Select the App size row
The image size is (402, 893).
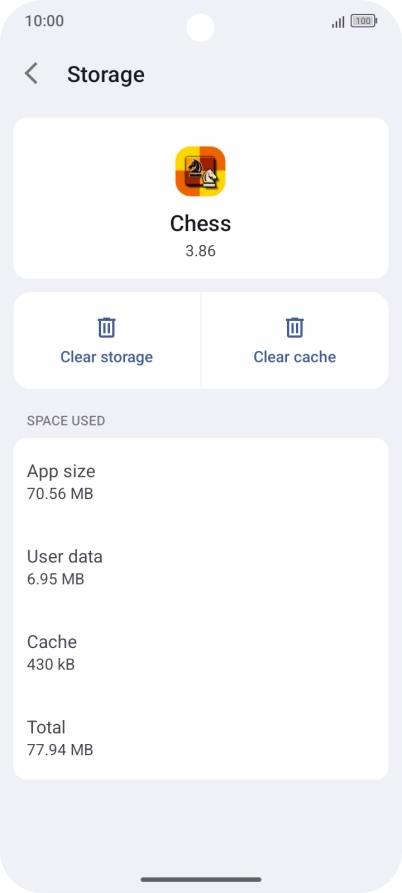coord(200,481)
